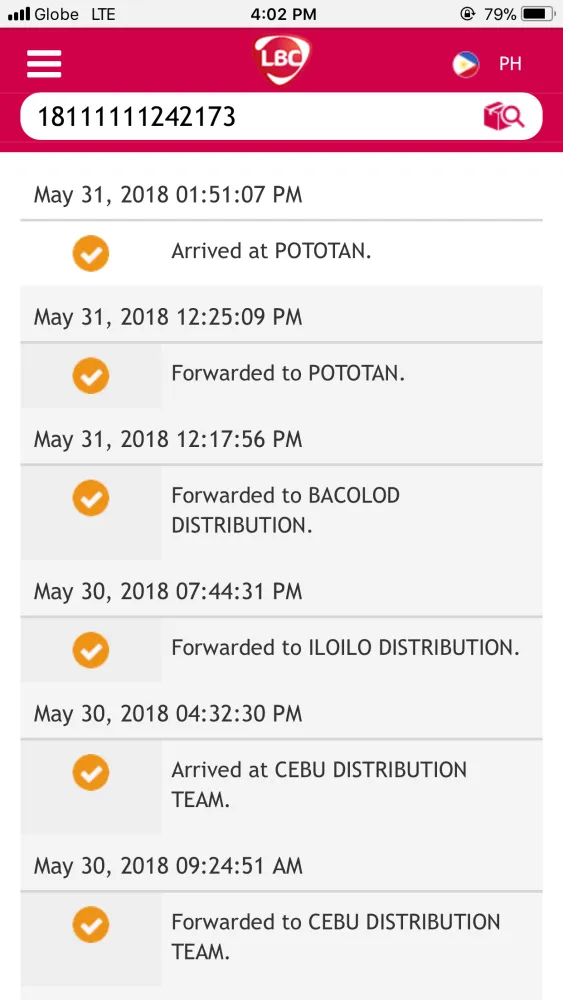Tap the May 30 04:32:30 PM timestamp

tap(168, 714)
